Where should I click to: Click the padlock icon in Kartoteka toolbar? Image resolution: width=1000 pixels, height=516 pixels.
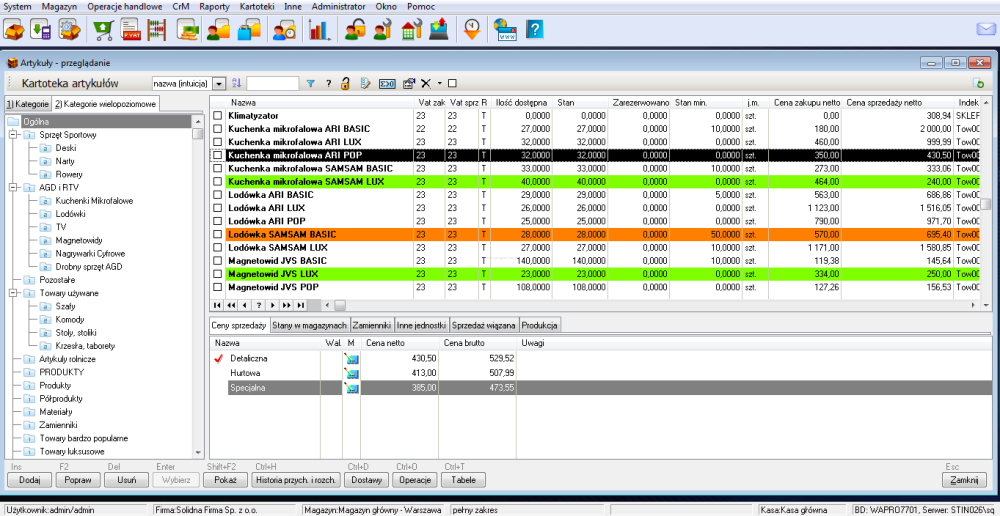click(345, 83)
